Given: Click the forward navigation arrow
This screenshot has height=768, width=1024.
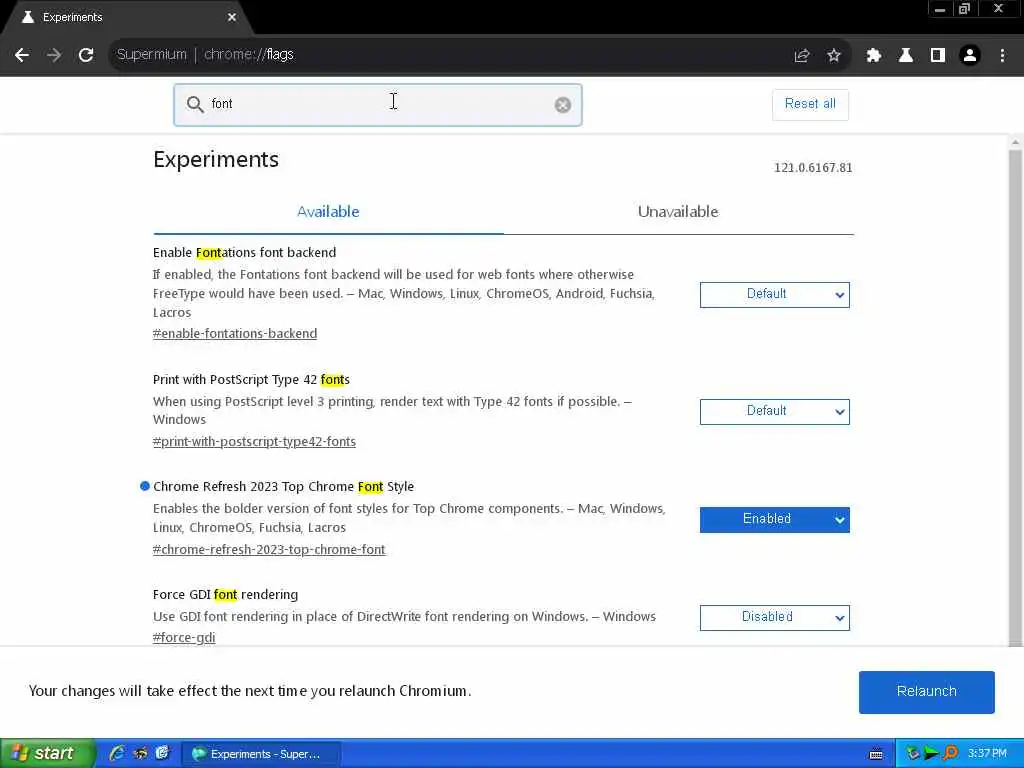Looking at the screenshot, I should [x=54, y=55].
